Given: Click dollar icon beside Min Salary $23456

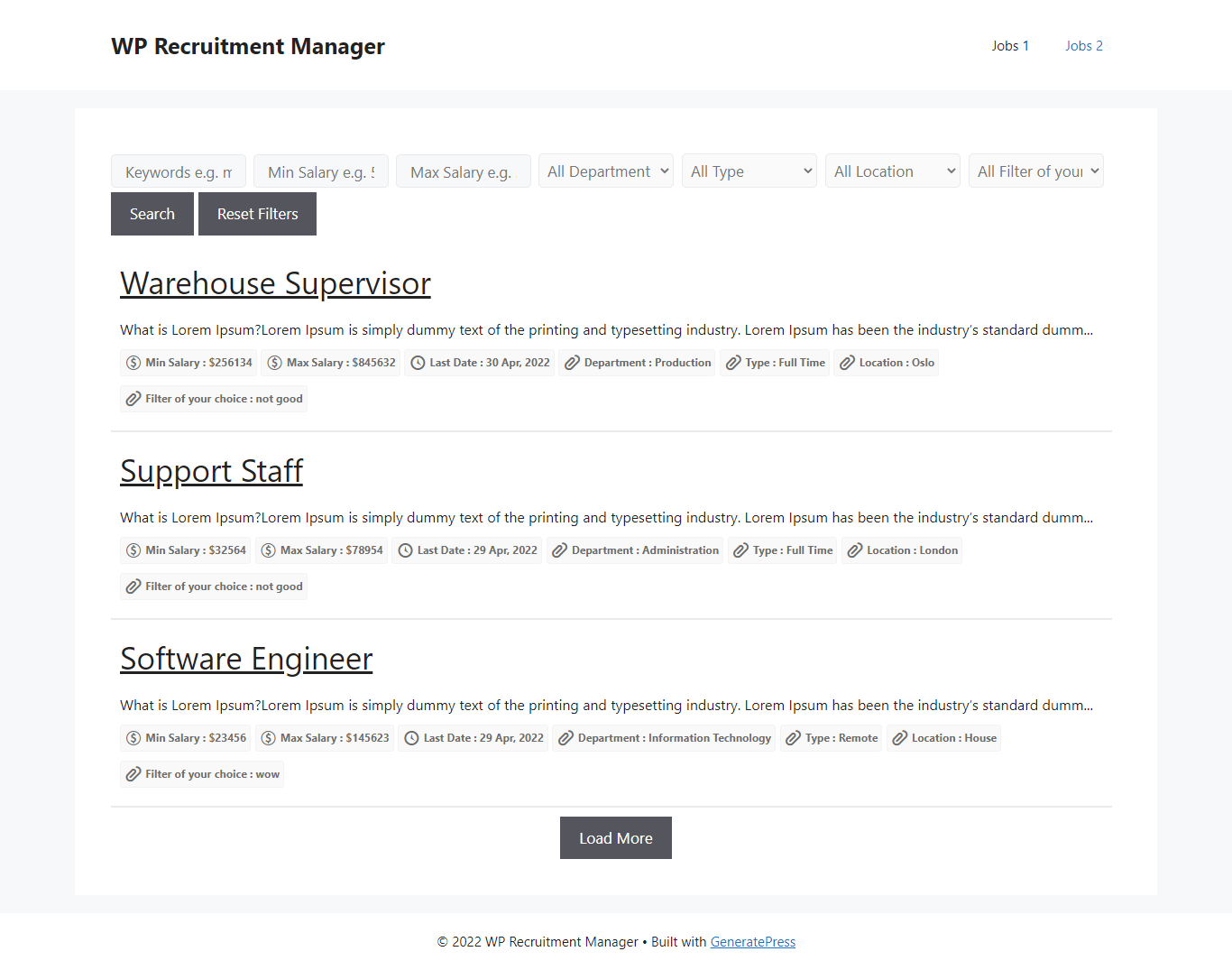Looking at the screenshot, I should point(133,738).
